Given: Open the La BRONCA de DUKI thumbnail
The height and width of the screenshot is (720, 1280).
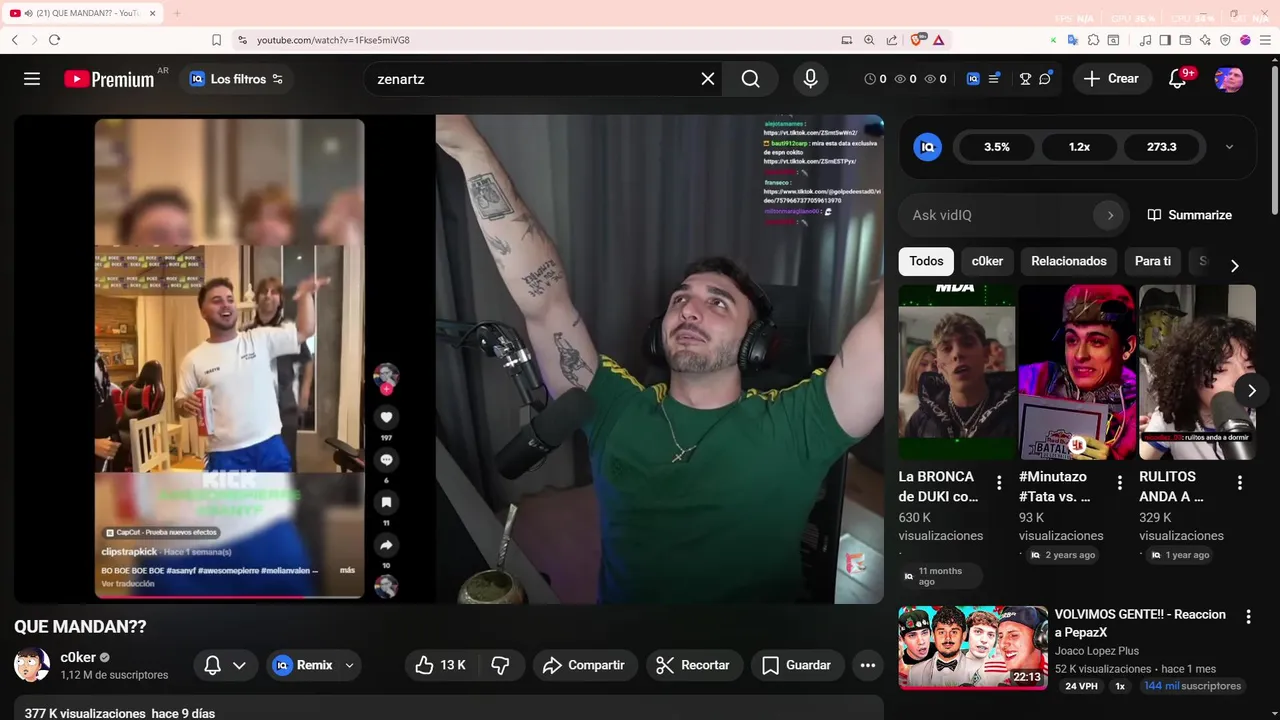Looking at the screenshot, I should click(x=957, y=372).
